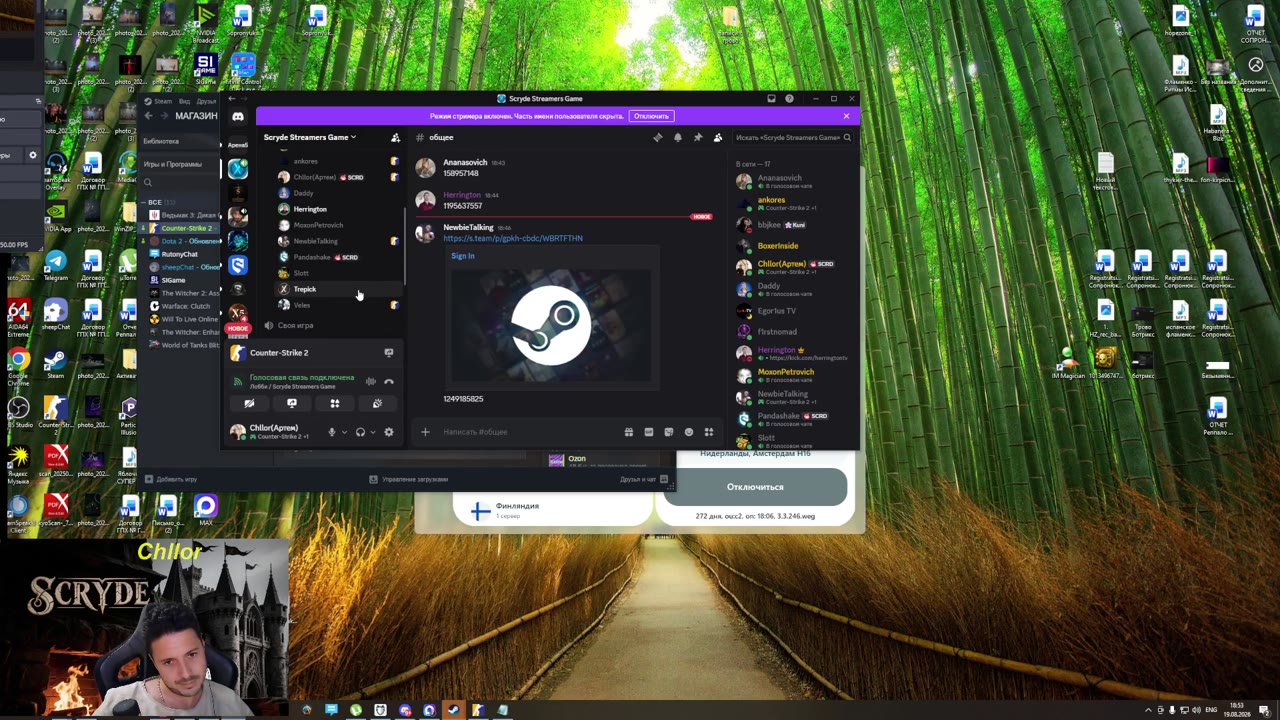
Task: Open threads in общее channel header
Action: 657,138
